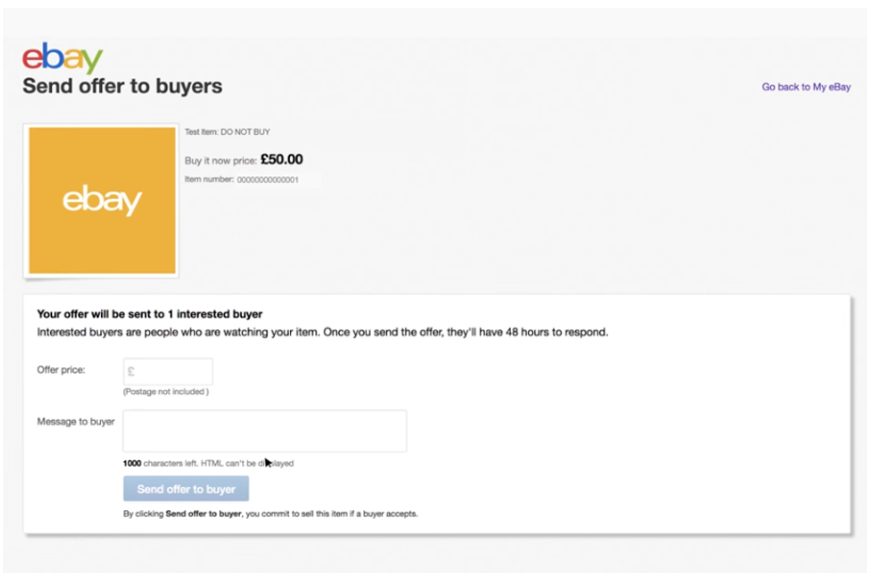The image size is (880, 573).
Task: Click the 'Interested buyers are people' description line
Action: point(323,332)
